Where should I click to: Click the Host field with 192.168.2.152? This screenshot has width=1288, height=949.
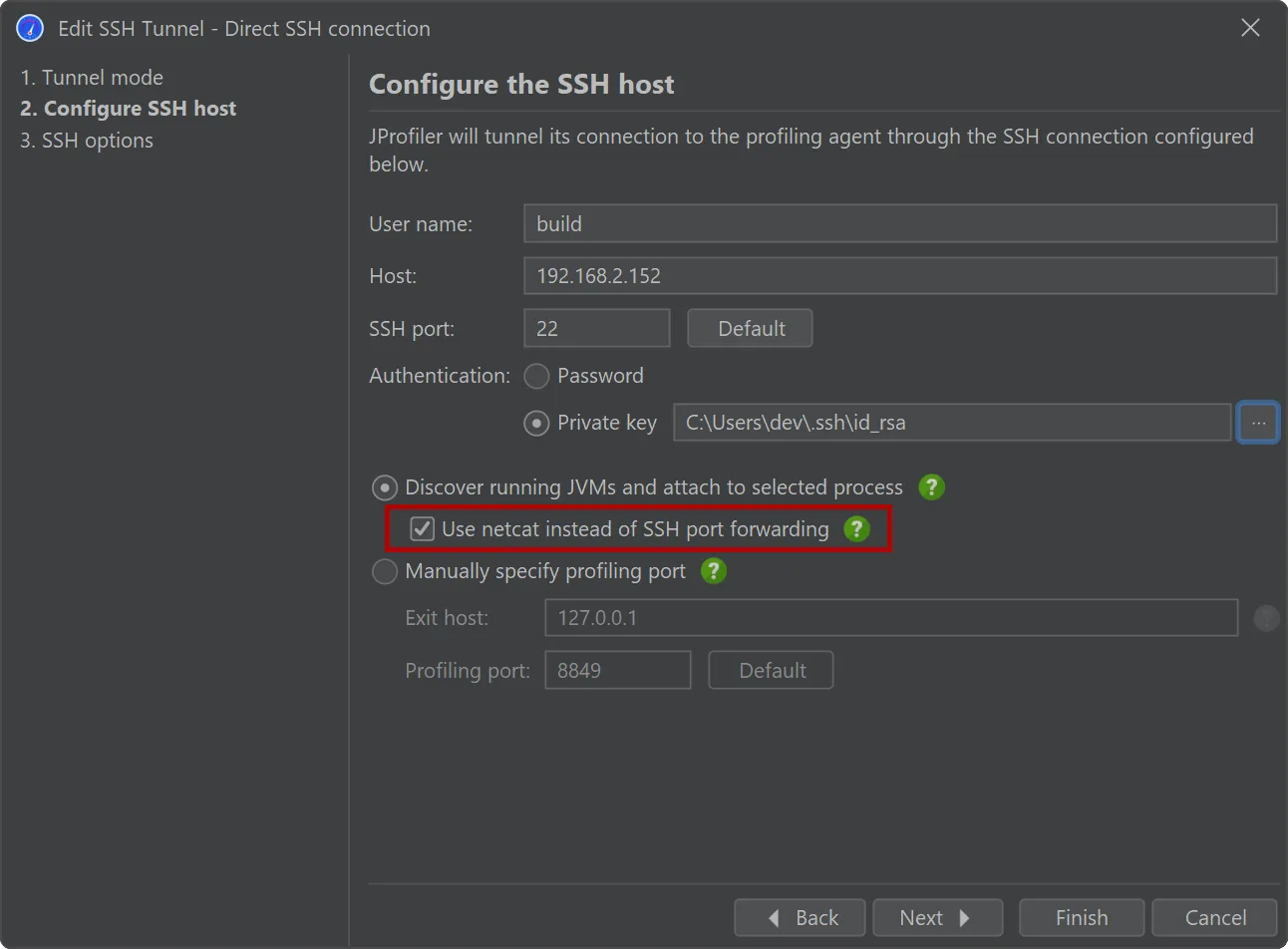point(900,276)
